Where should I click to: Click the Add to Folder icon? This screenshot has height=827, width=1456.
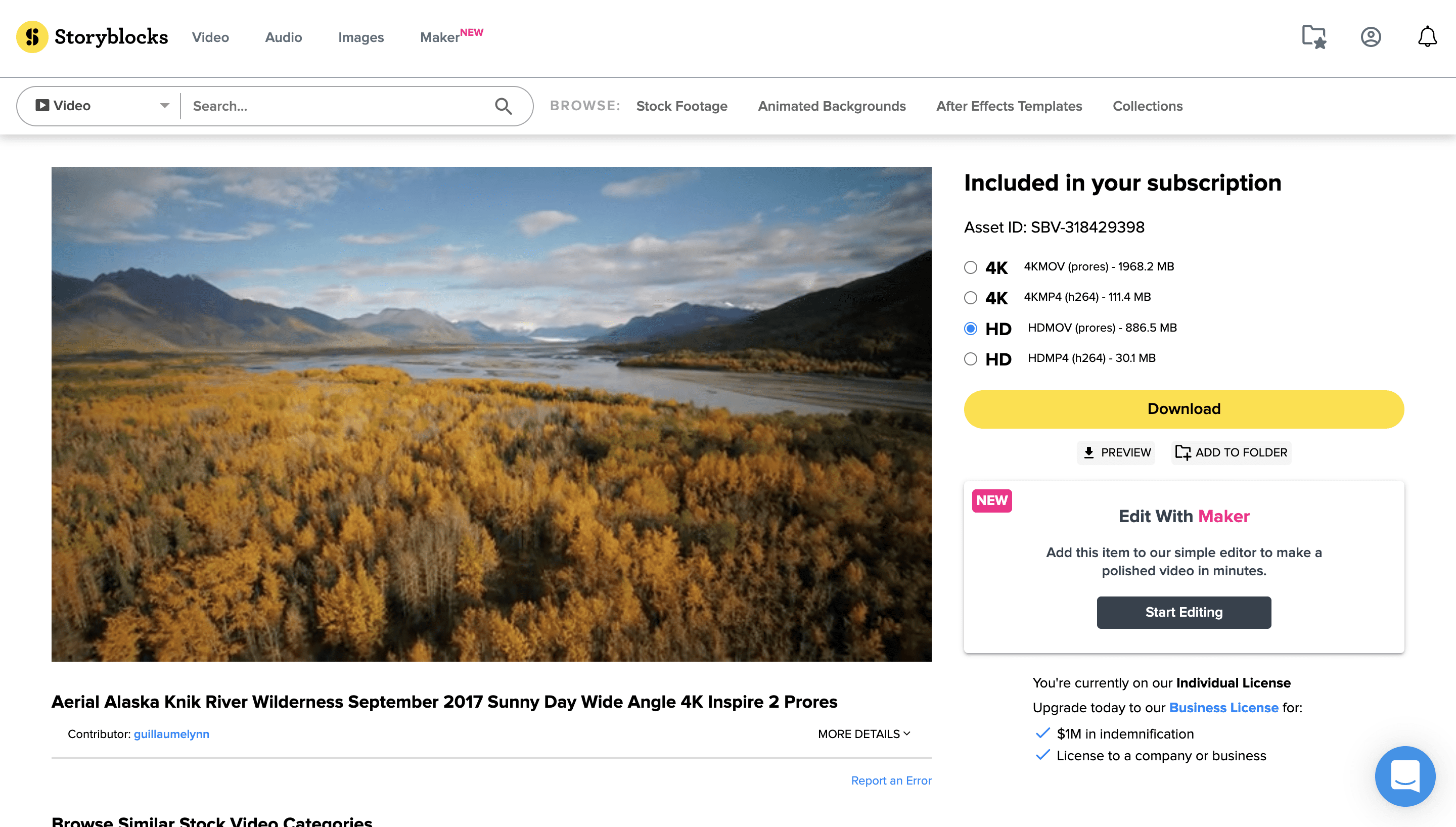(x=1184, y=452)
